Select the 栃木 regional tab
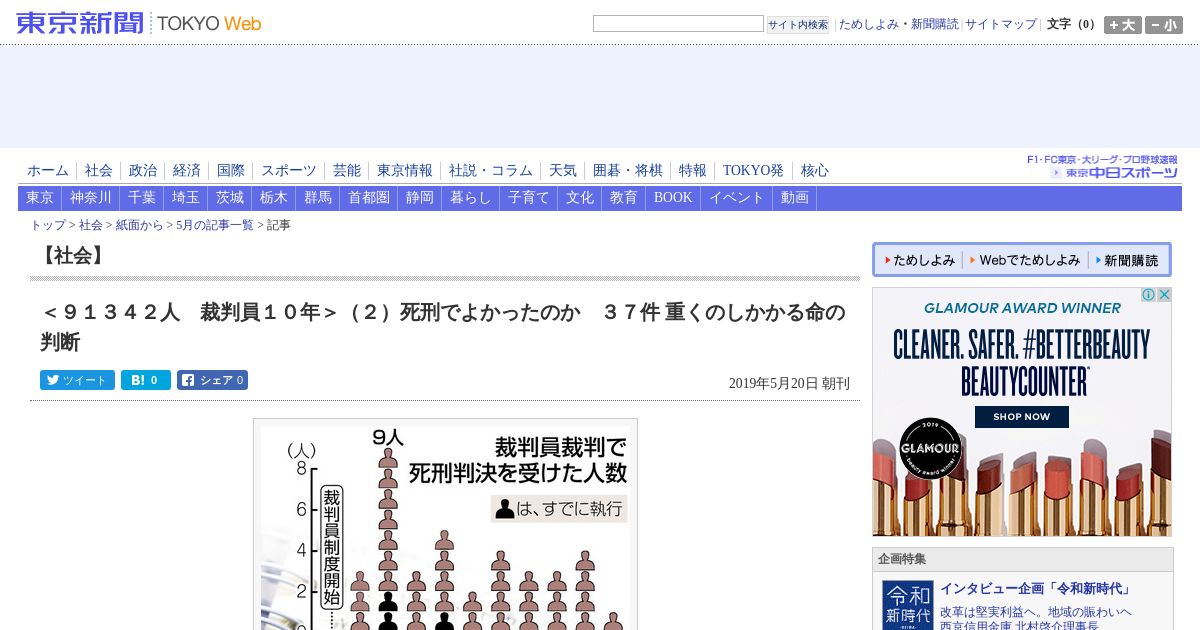Screen dimensions: 1200x630 [274, 198]
